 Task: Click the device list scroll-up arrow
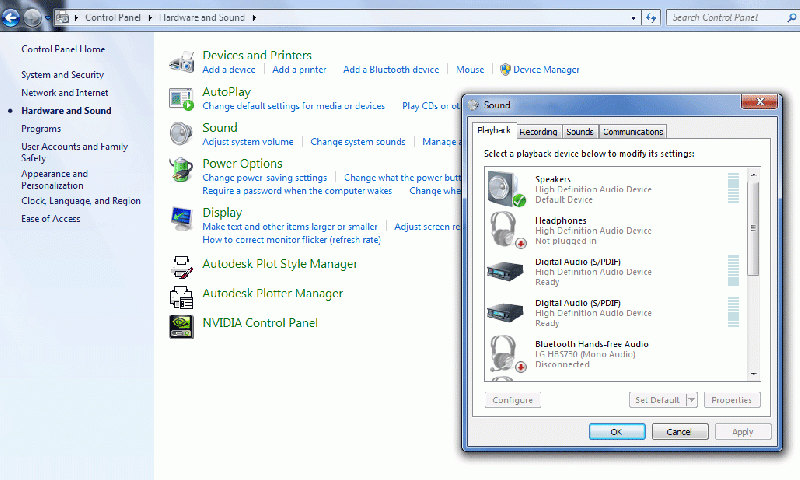point(754,175)
